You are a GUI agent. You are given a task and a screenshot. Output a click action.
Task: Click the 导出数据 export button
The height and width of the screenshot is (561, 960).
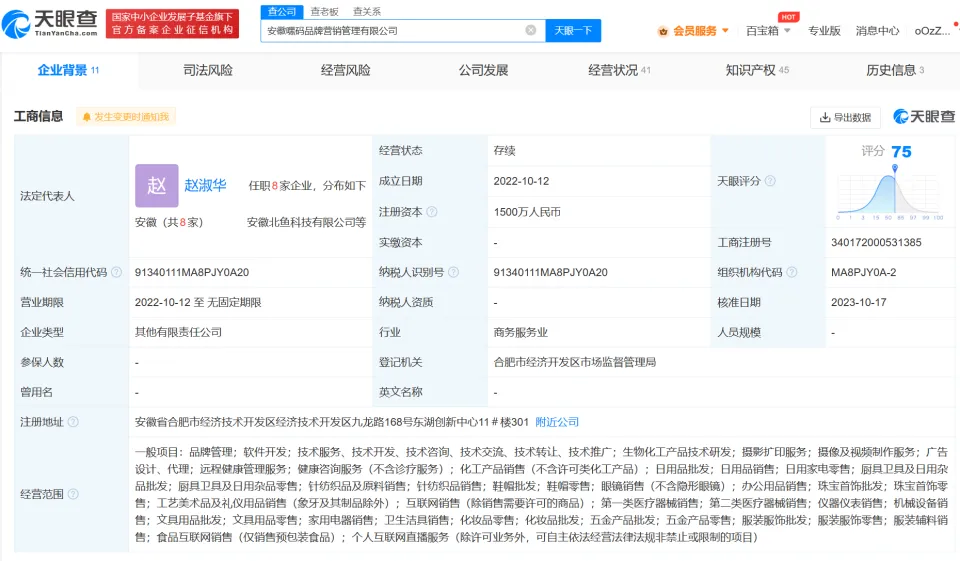[x=845, y=117]
